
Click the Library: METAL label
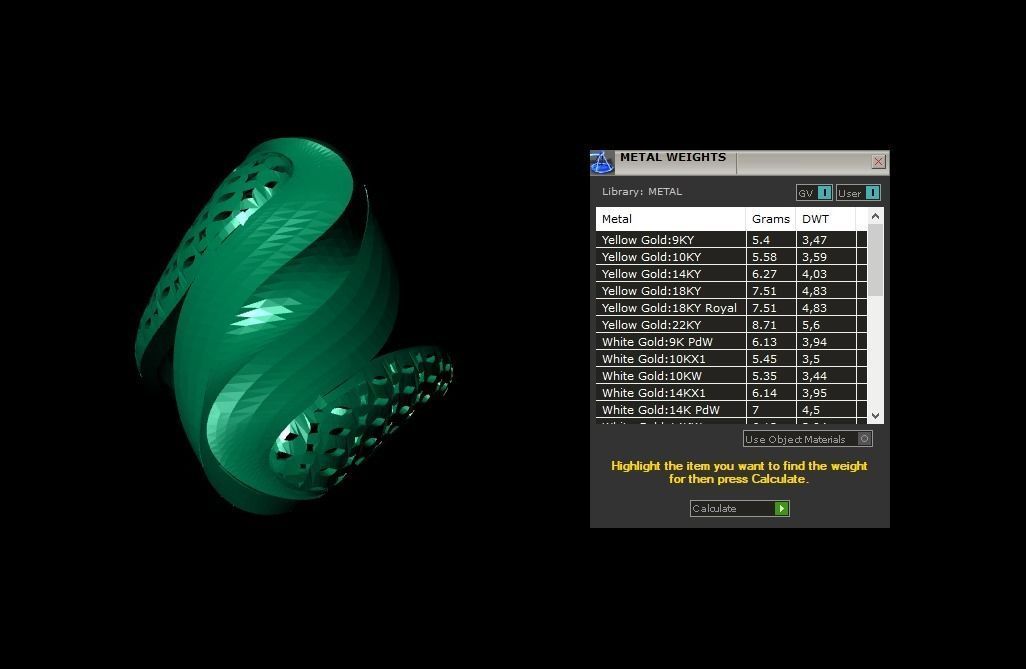tap(642, 192)
